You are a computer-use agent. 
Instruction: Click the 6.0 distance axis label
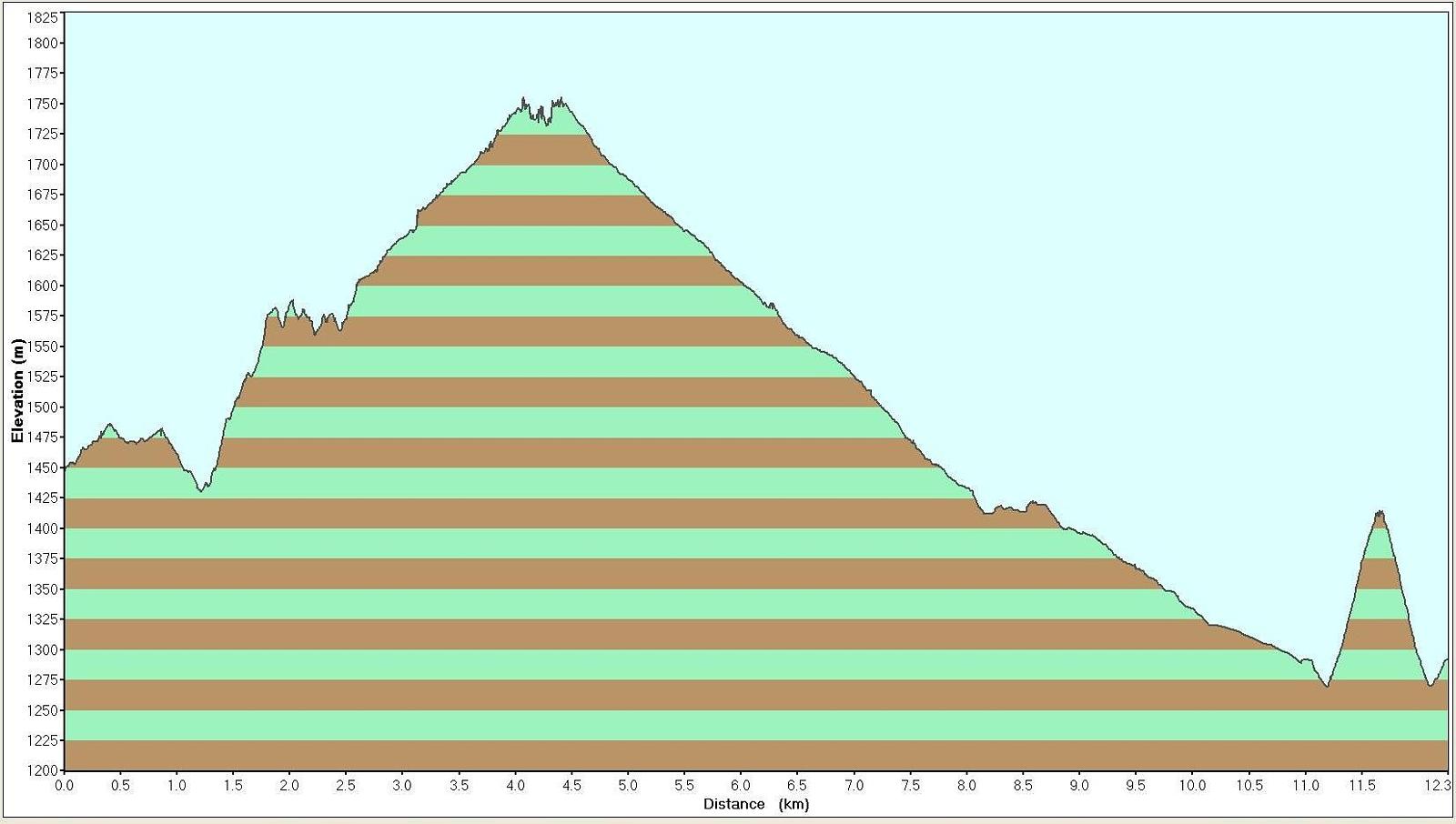click(x=741, y=786)
